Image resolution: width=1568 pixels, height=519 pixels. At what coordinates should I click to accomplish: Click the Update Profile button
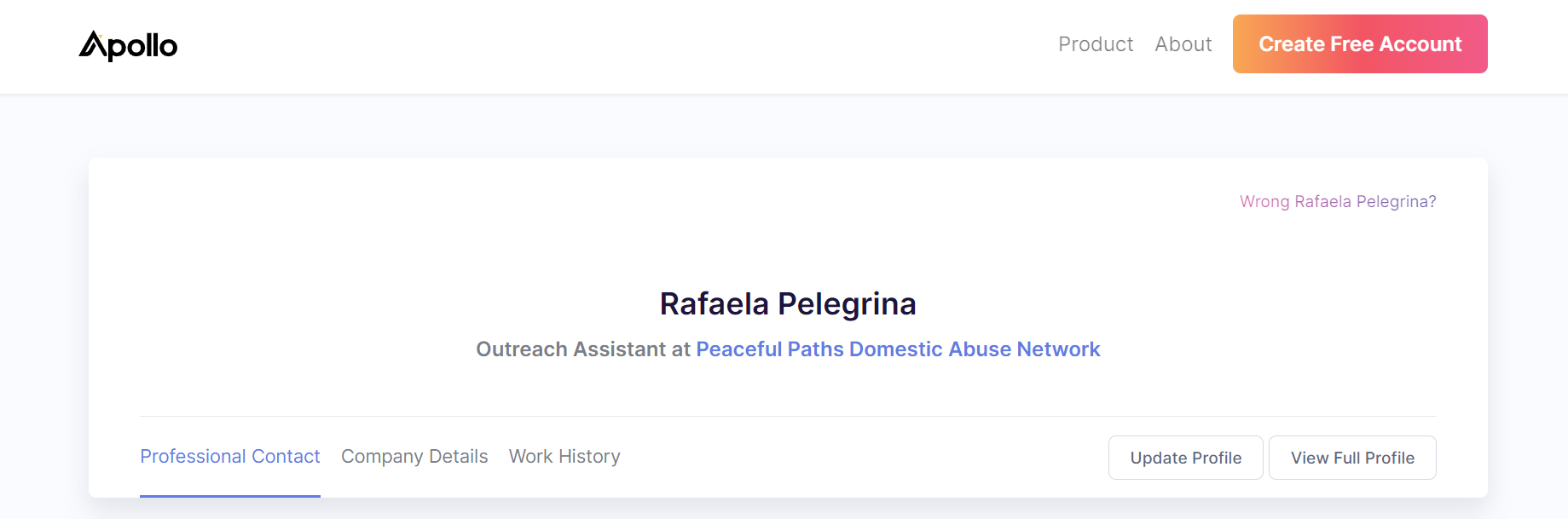[x=1186, y=458]
